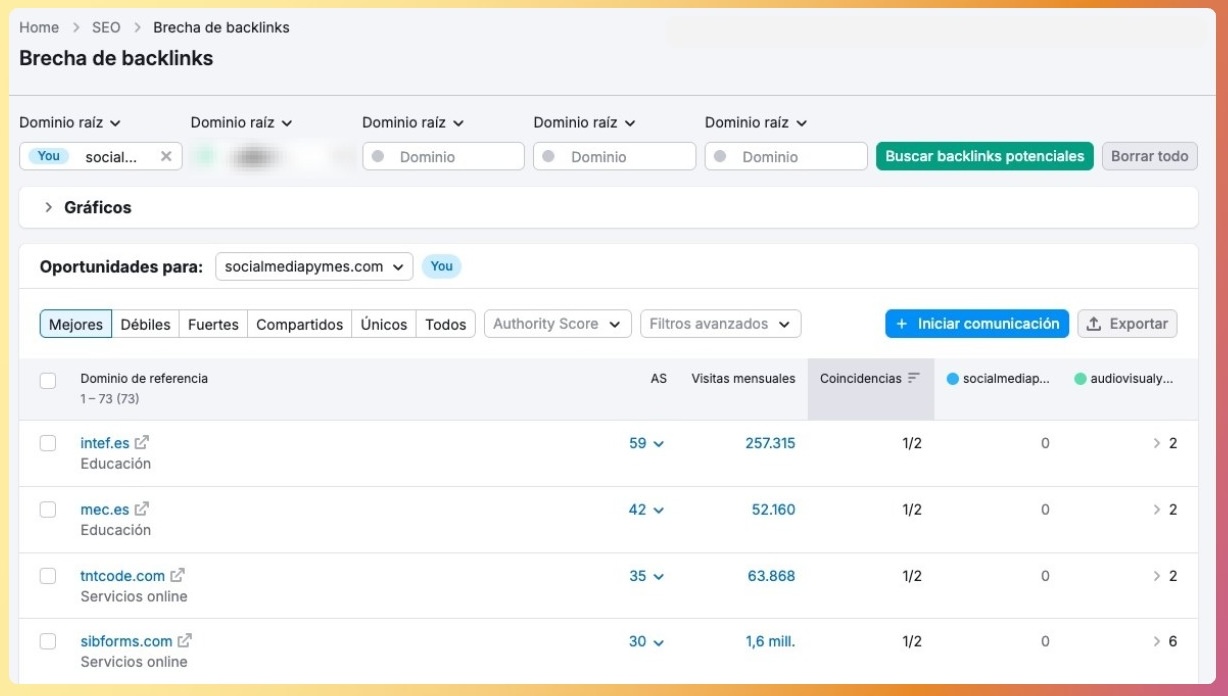Tick the checkbox for tntcode.com
This screenshot has height=696, width=1228.
click(x=48, y=576)
